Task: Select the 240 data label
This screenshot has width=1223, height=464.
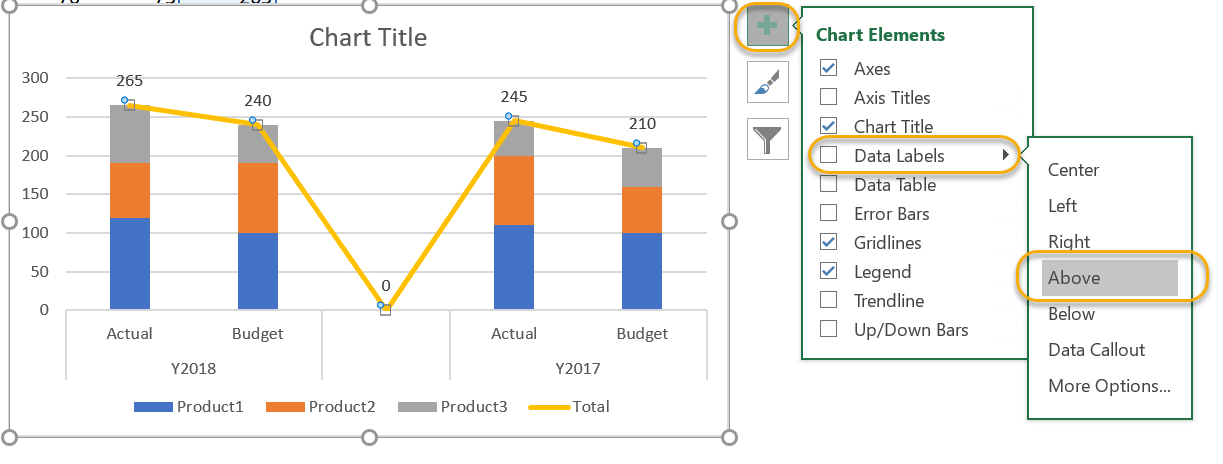Action: pos(257,101)
